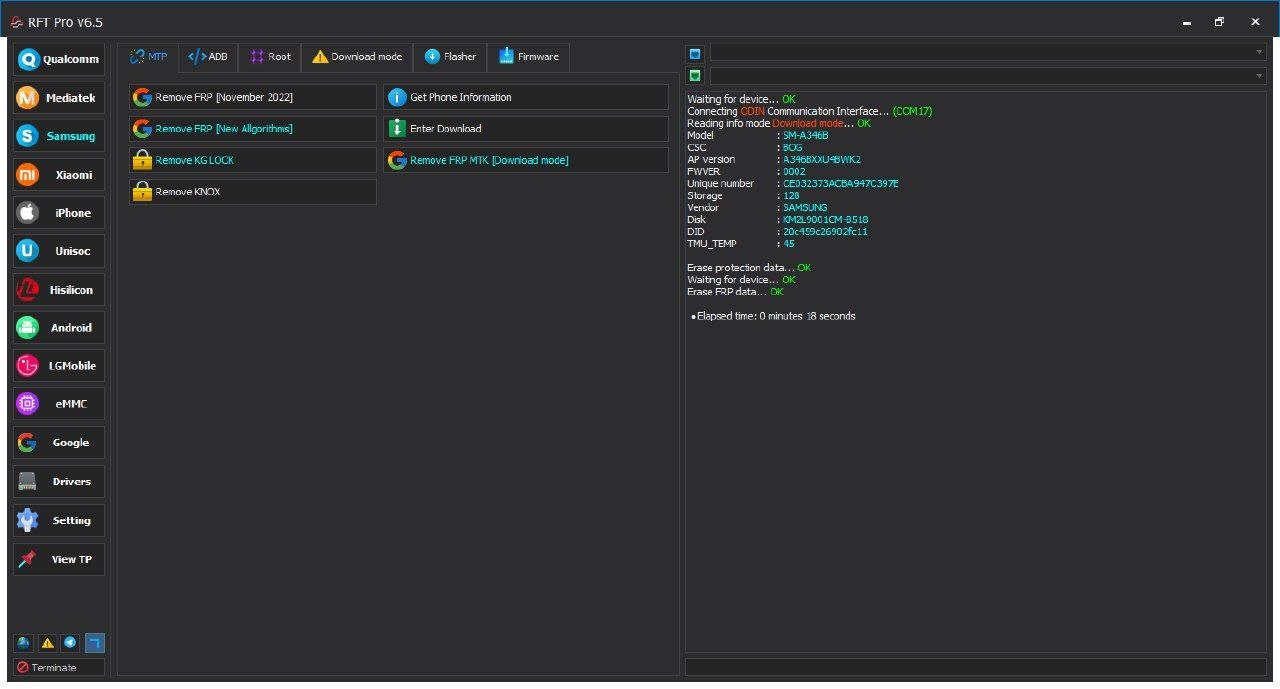
Task: Open the LGMobile section in the sidebar
Action: pyautogui.click(x=59, y=366)
